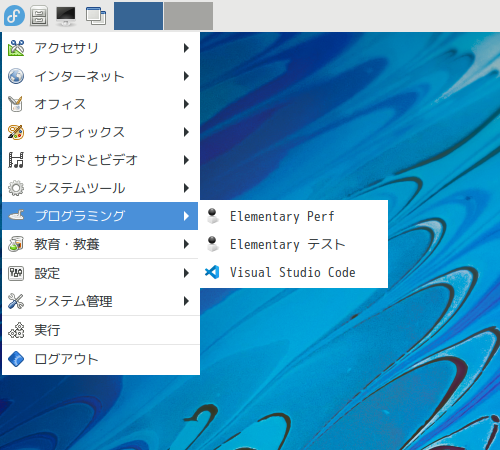Choose 実行 to run a command
The height and width of the screenshot is (450, 500).
[100, 330]
